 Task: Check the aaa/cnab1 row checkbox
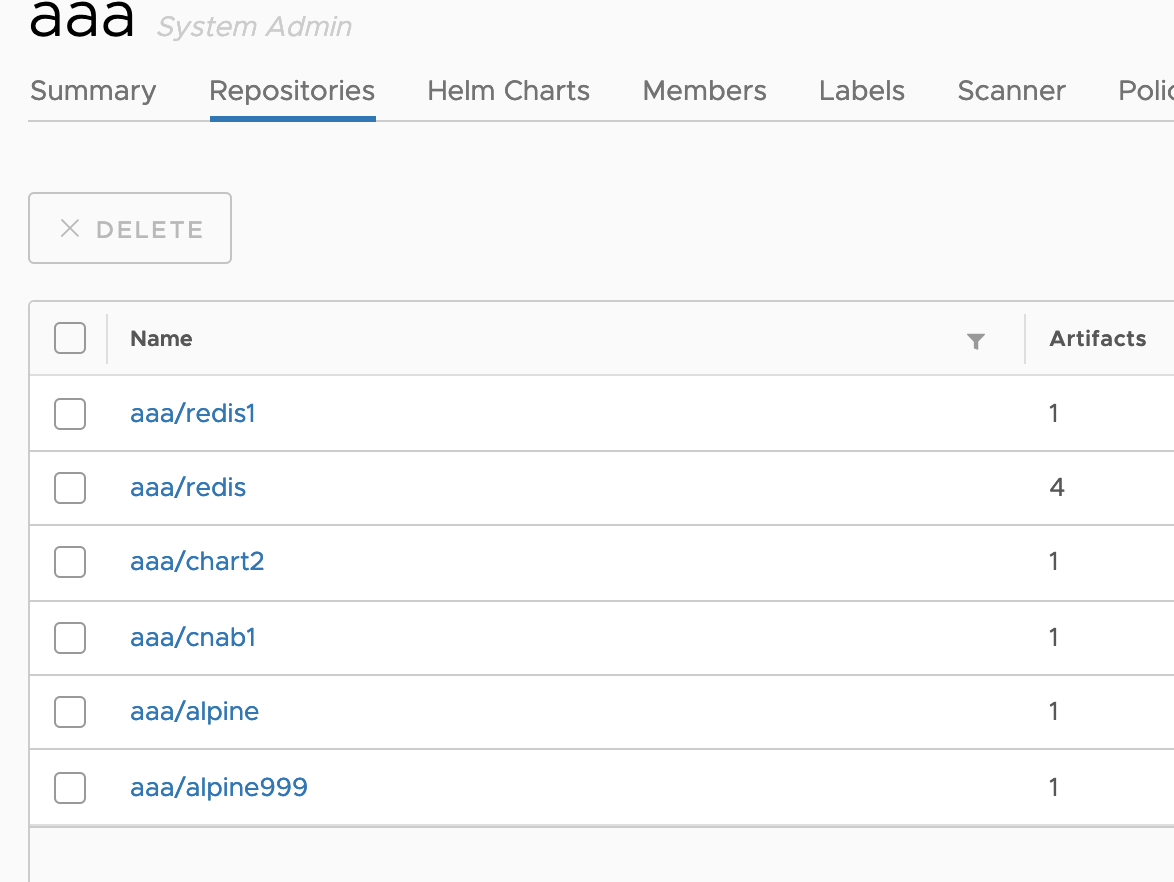pyautogui.click(x=69, y=637)
